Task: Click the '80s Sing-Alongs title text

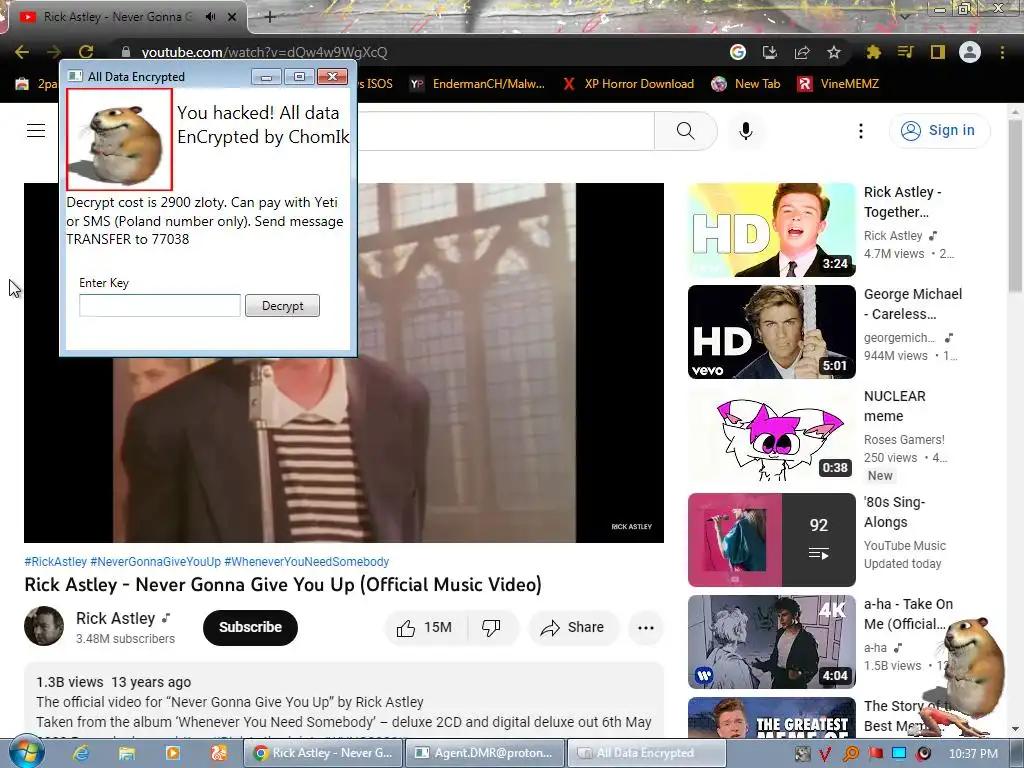Action: 895,512
